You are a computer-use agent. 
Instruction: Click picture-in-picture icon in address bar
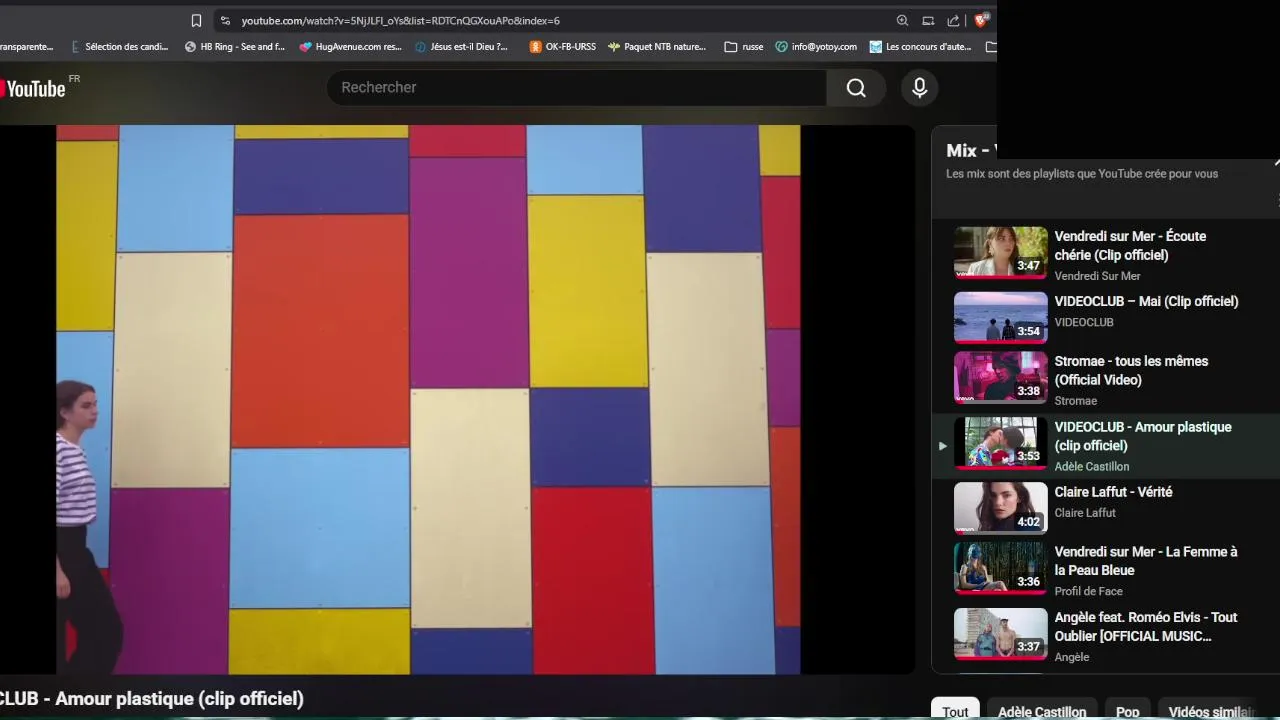pos(928,20)
